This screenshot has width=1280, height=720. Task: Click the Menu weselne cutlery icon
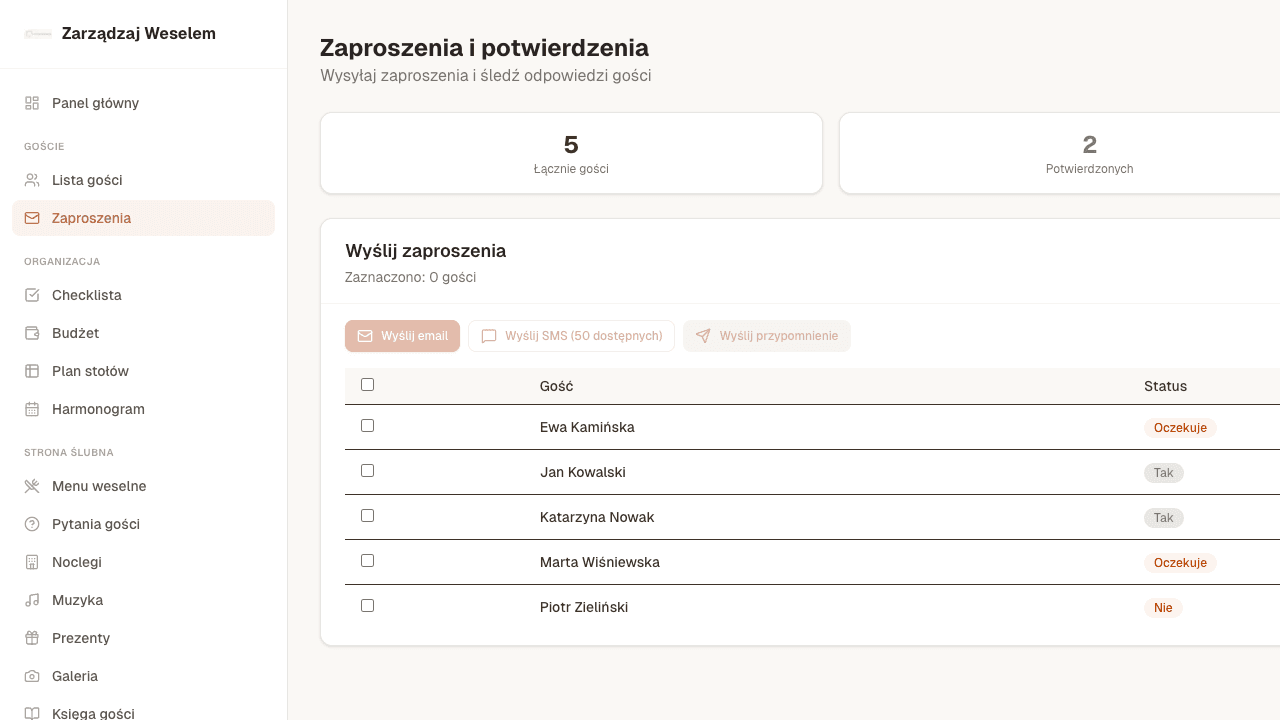coord(33,486)
